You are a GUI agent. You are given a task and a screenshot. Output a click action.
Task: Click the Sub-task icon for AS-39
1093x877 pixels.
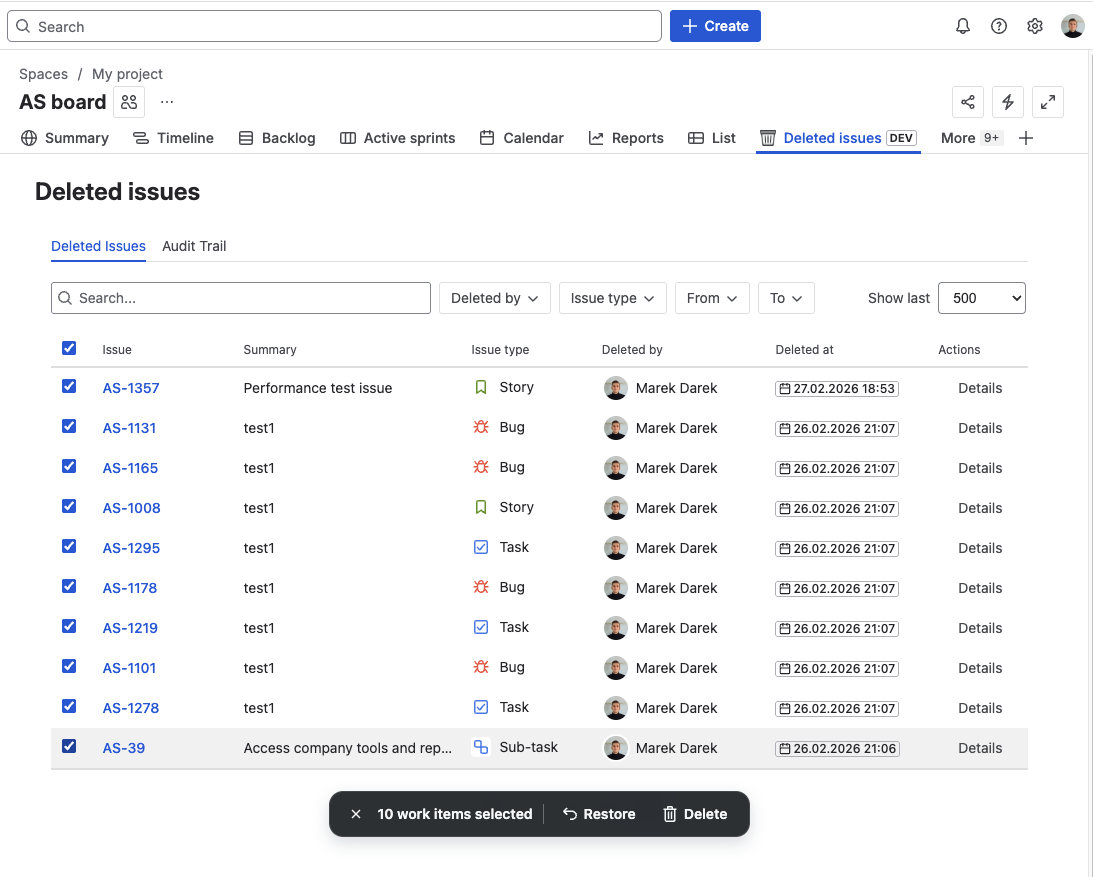[480, 747]
